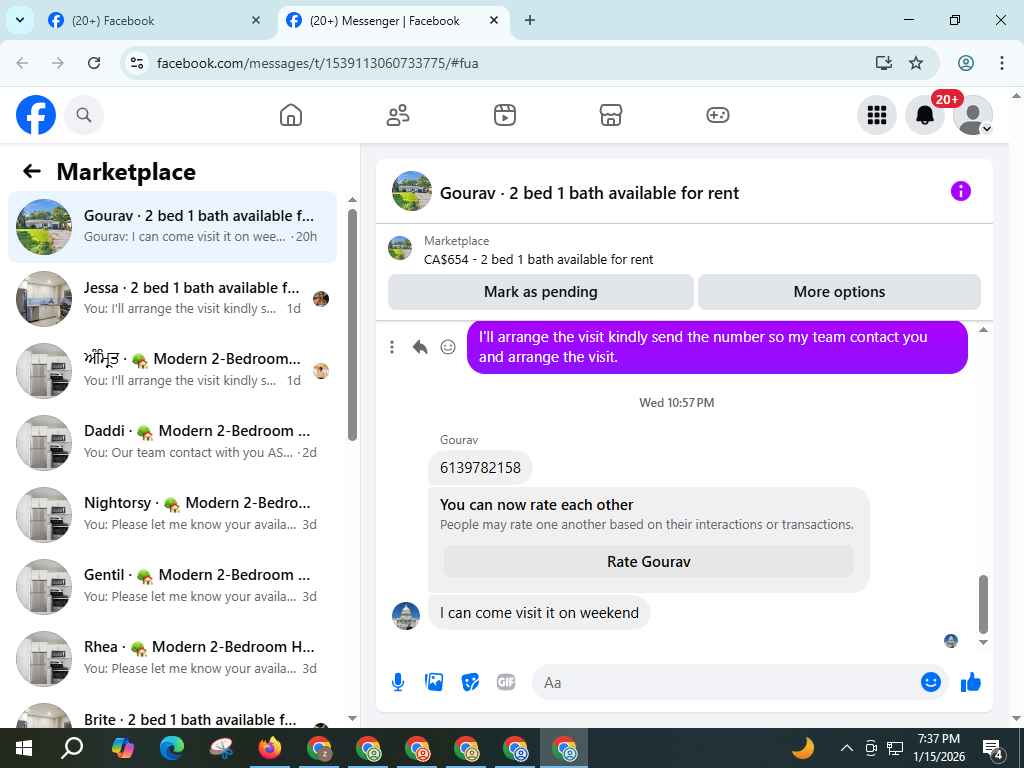The width and height of the screenshot is (1024, 768).
Task: Show hidden system tray icons
Action: [846, 748]
